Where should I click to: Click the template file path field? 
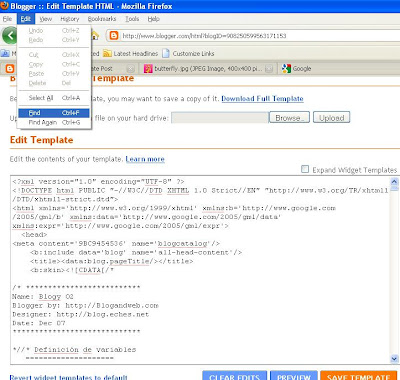220,118
